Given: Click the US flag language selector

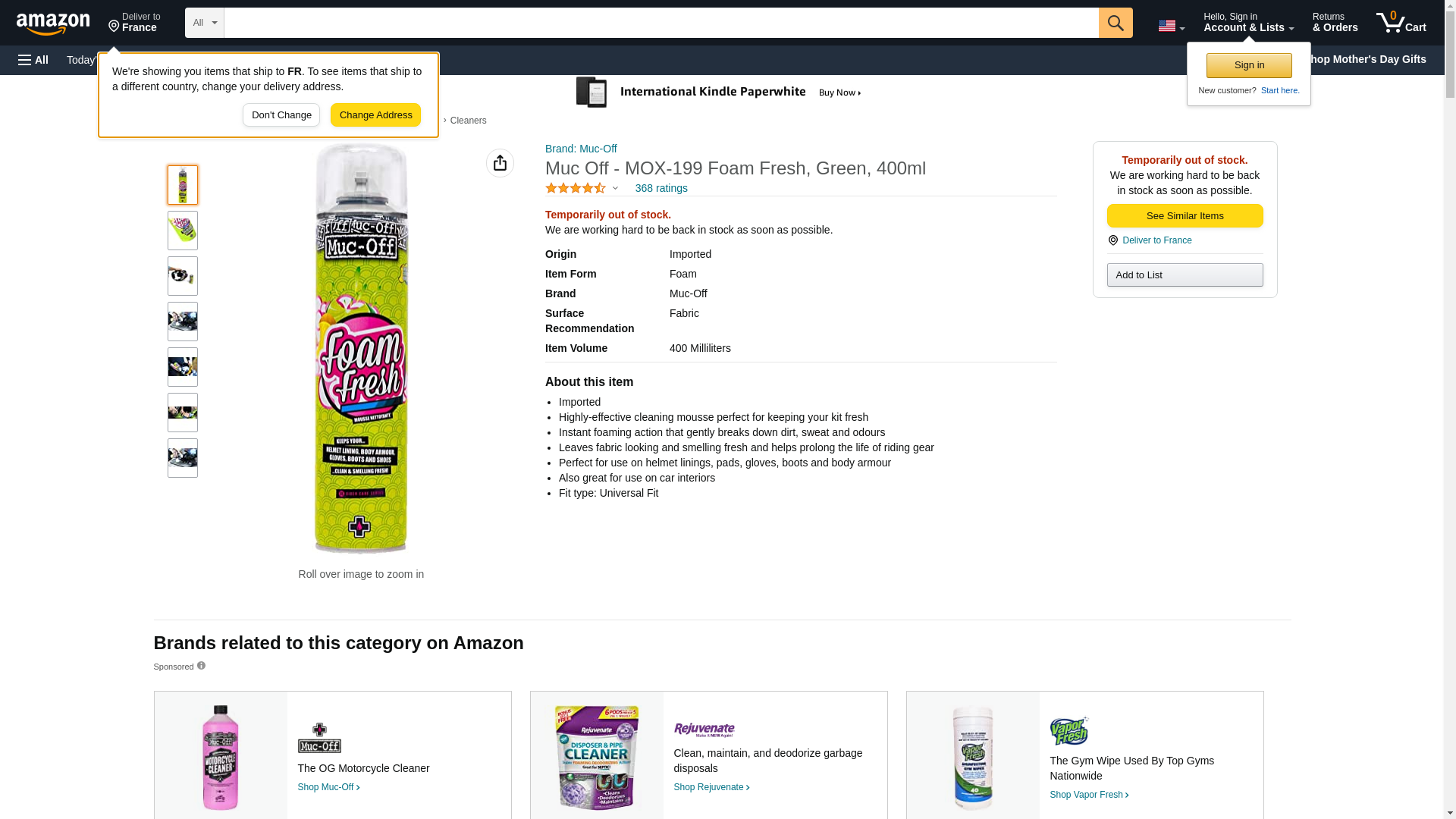Looking at the screenshot, I should (x=1171, y=26).
